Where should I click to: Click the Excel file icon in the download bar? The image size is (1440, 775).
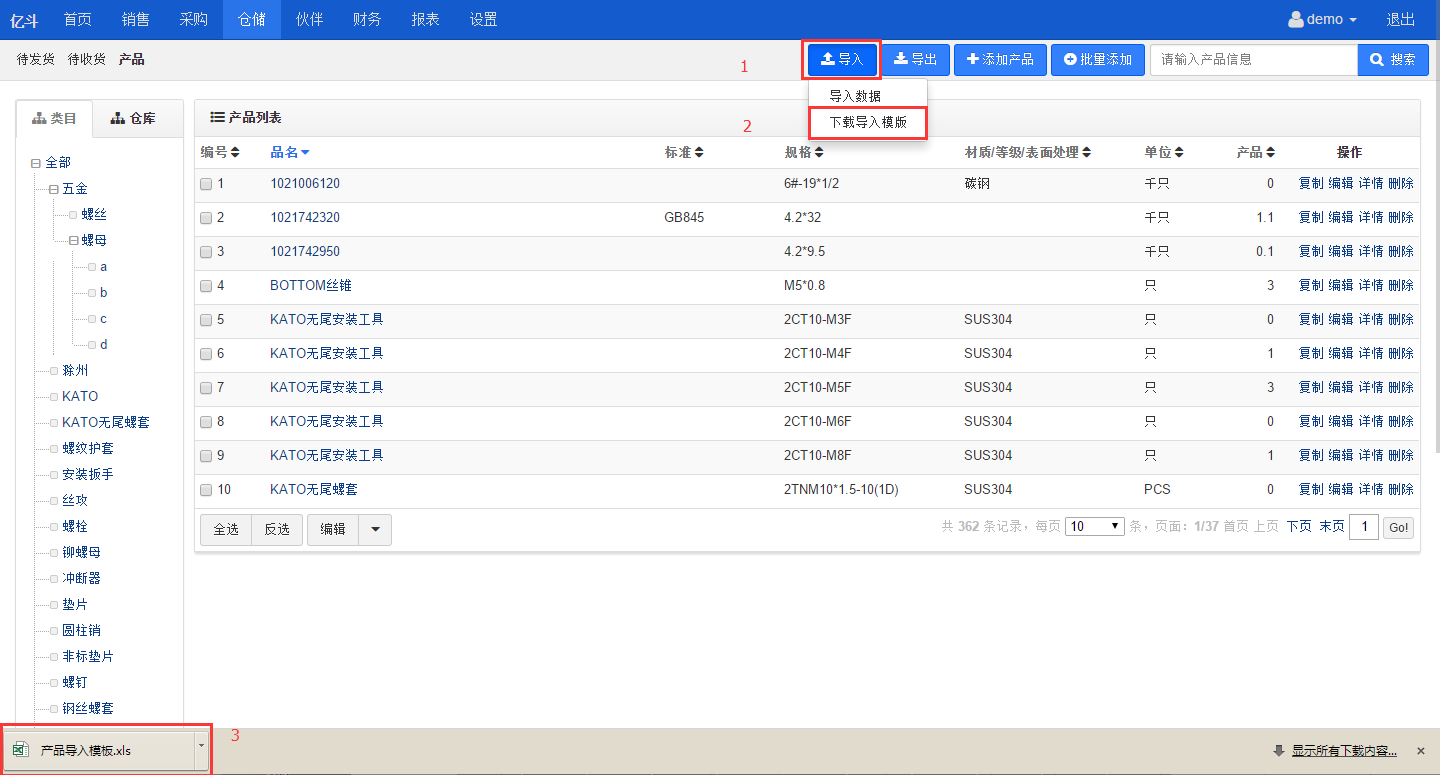click(x=20, y=751)
